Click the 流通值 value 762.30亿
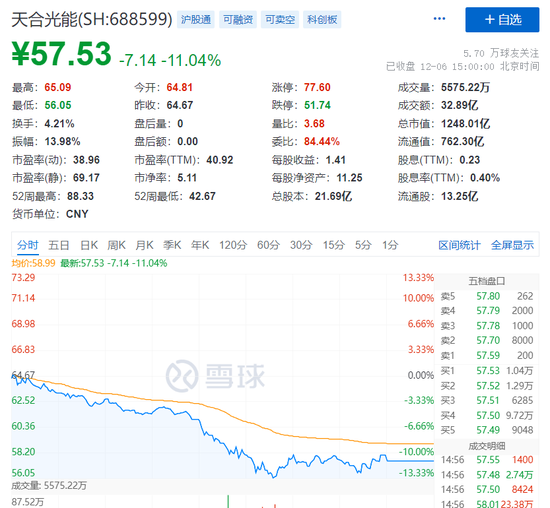This screenshot has width=550, height=508. click(x=463, y=141)
